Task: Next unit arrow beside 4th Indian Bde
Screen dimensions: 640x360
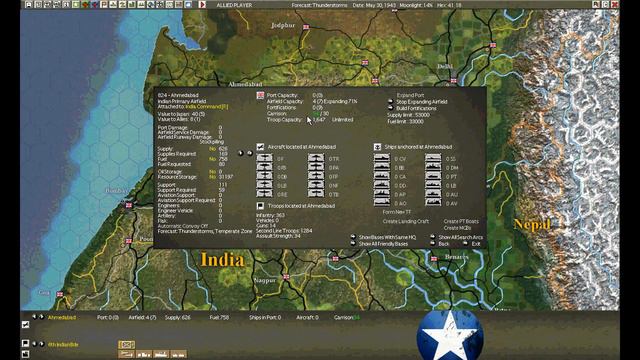Action: point(41,344)
